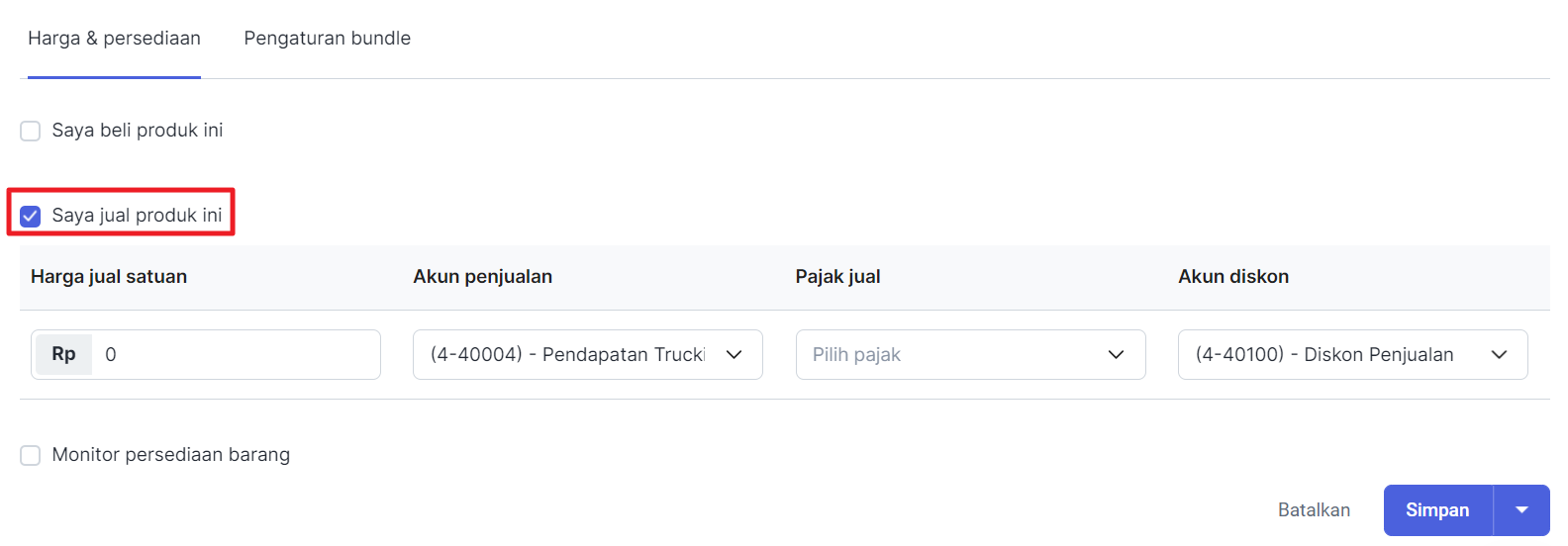1568x546 pixels.
Task: Switch to the "Pengaturan bundle" tab
Action: tap(327, 39)
